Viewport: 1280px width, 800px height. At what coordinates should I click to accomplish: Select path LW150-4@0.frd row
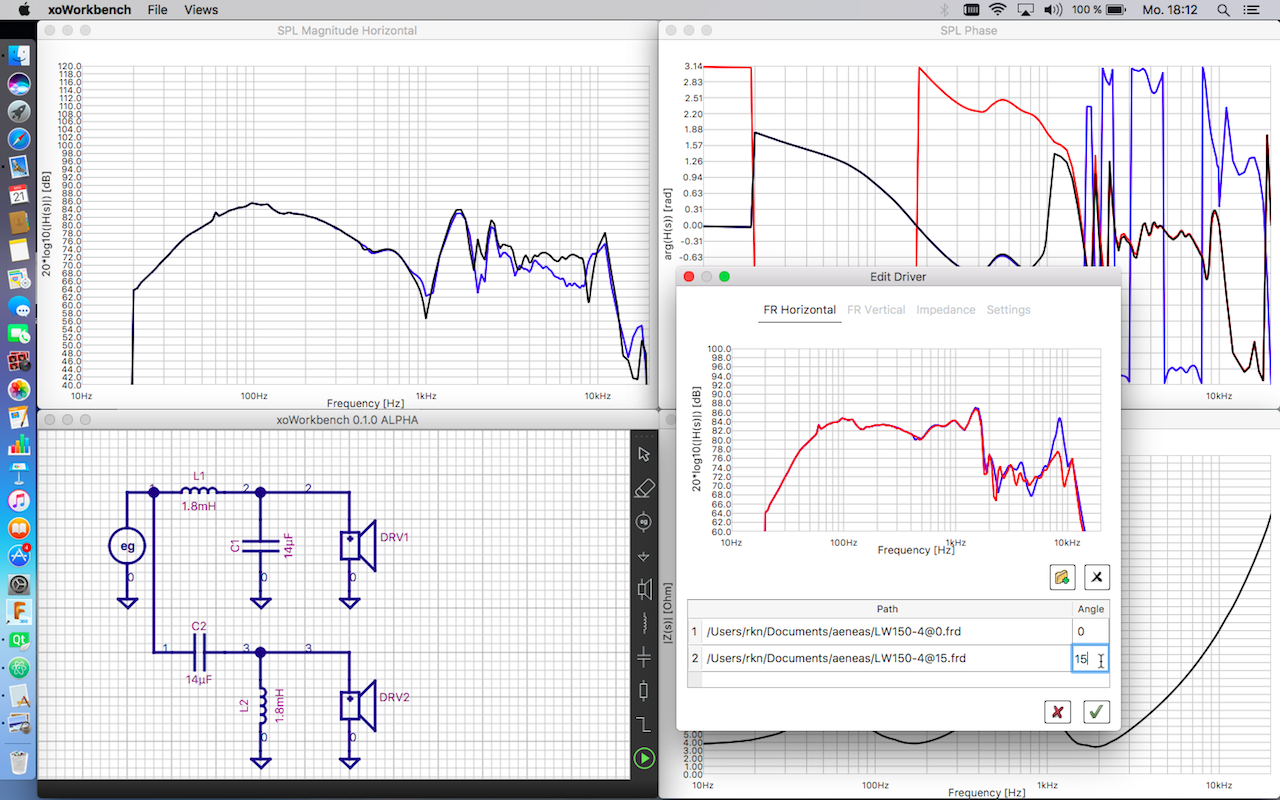887,632
